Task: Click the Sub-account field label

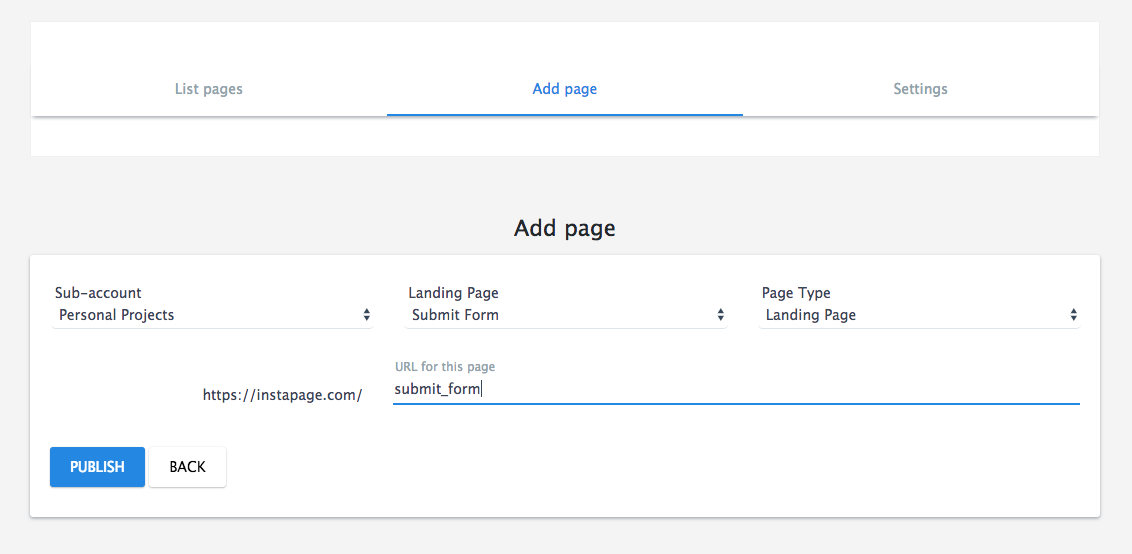Action: pos(98,293)
